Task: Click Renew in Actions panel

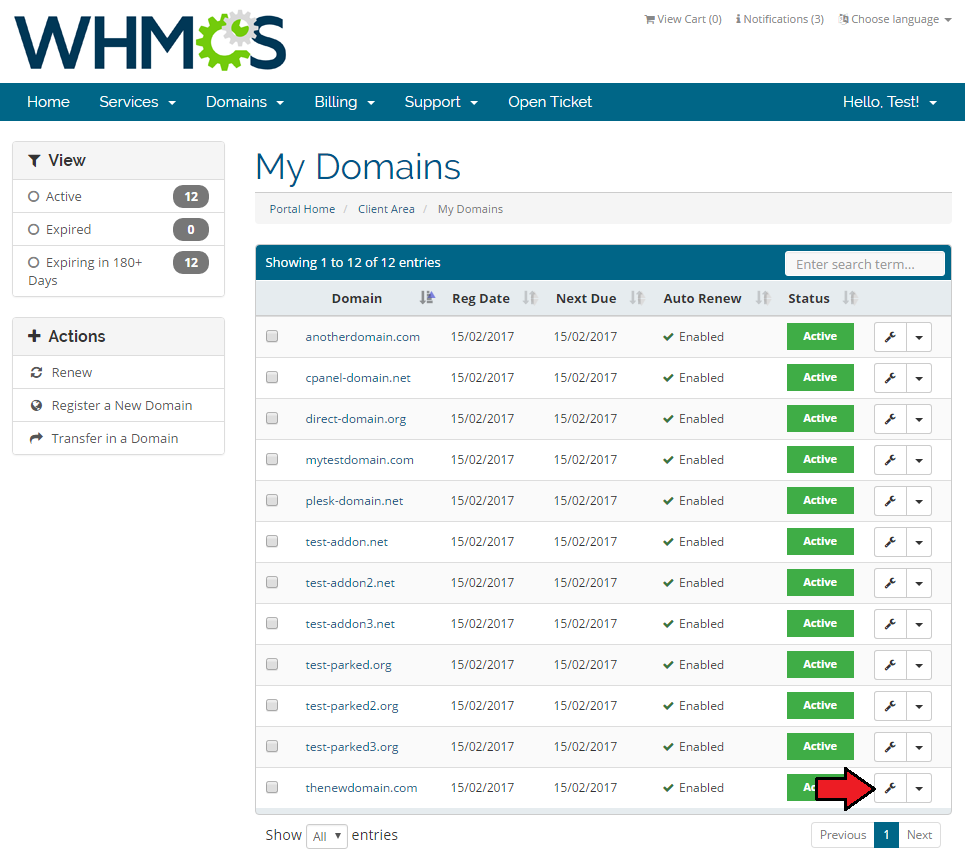Action: tap(118, 372)
